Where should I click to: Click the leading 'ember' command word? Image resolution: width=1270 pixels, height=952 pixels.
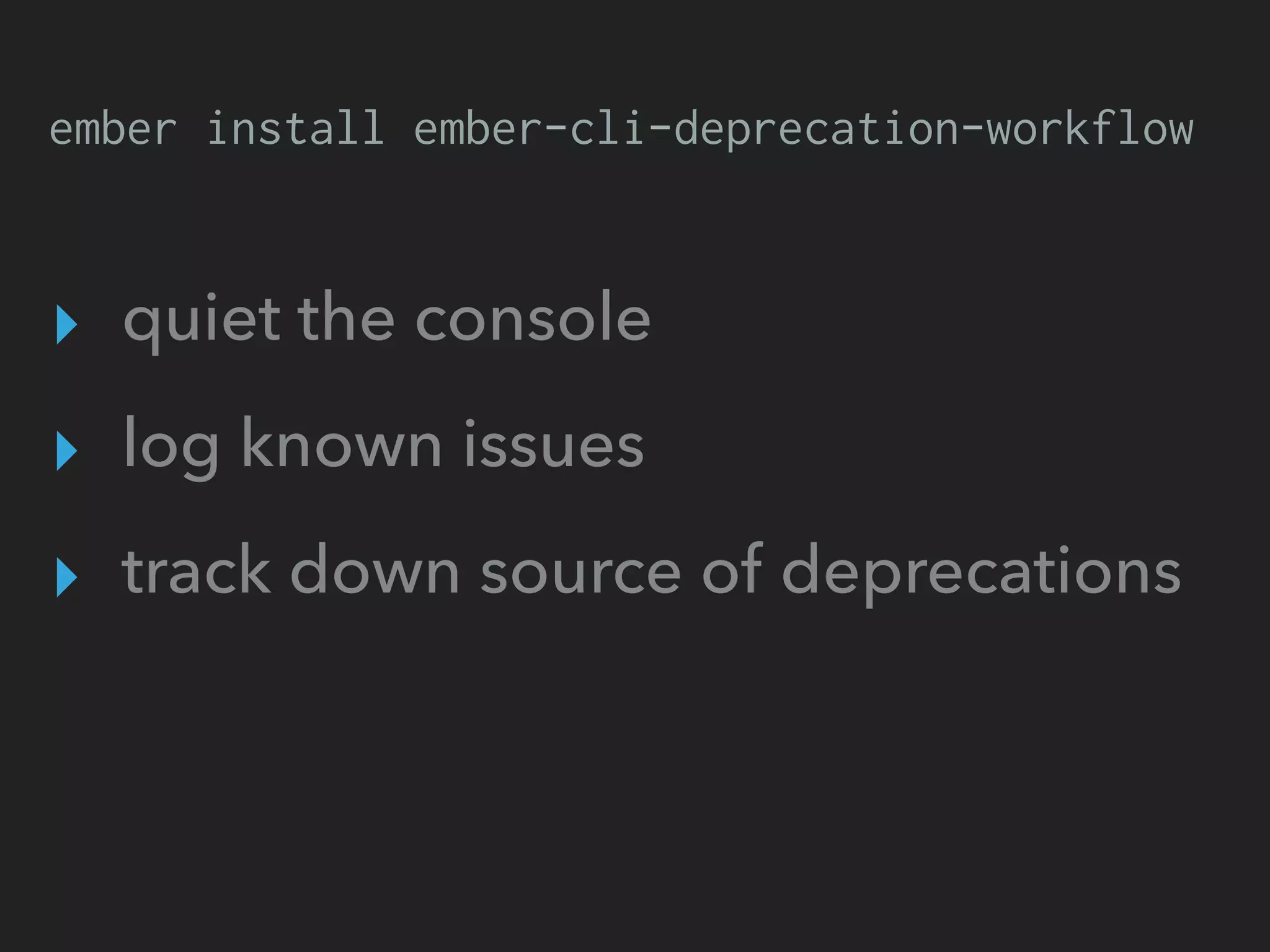coord(113,129)
